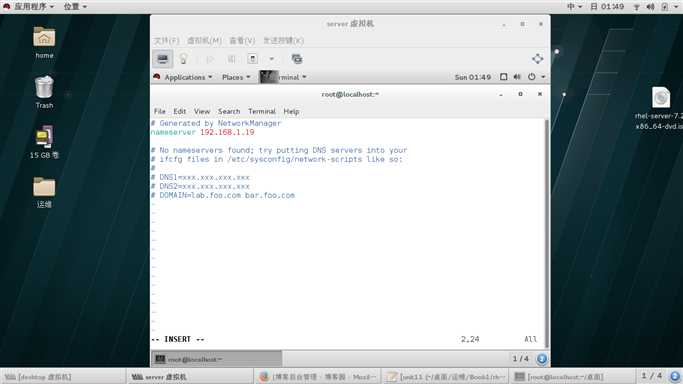Click the nameserver IP 192.168.1.19
The image size is (683, 384).
(x=227, y=132)
